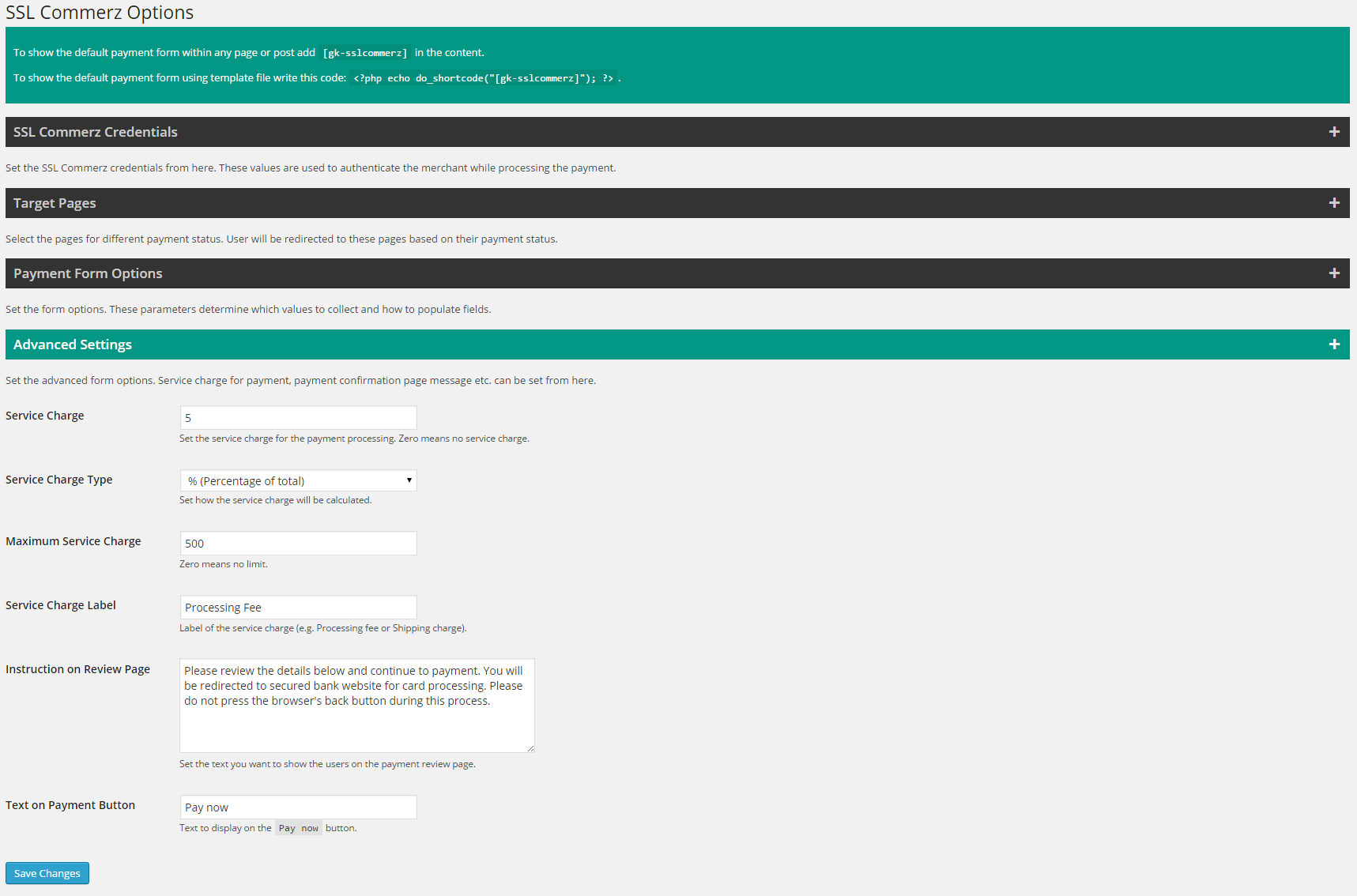The width and height of the screenshot is (1357, 896).
Task: Click the Instruction on Review Page textarea
Action: [357, 706]
